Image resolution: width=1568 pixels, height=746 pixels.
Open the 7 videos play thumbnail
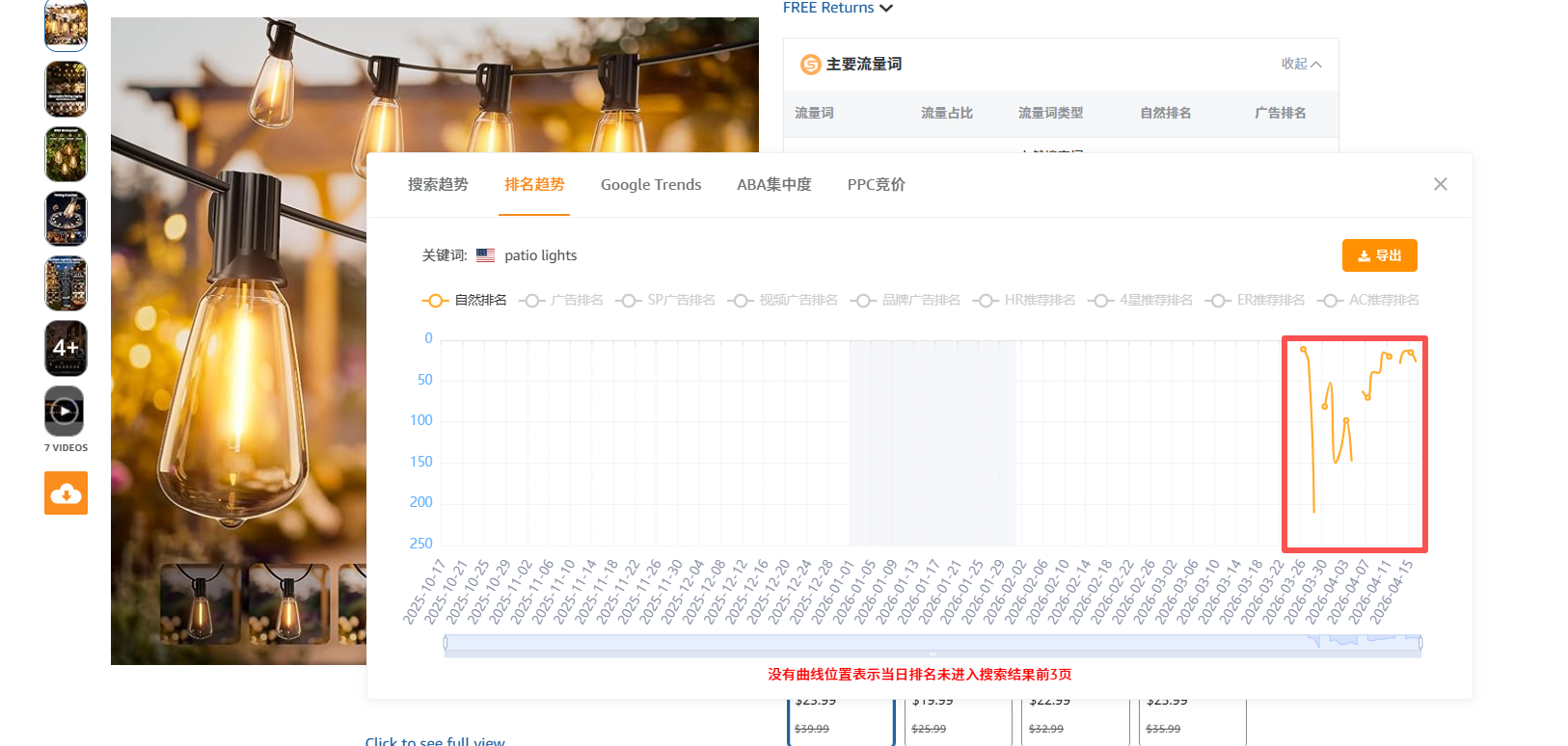(65, 412)
